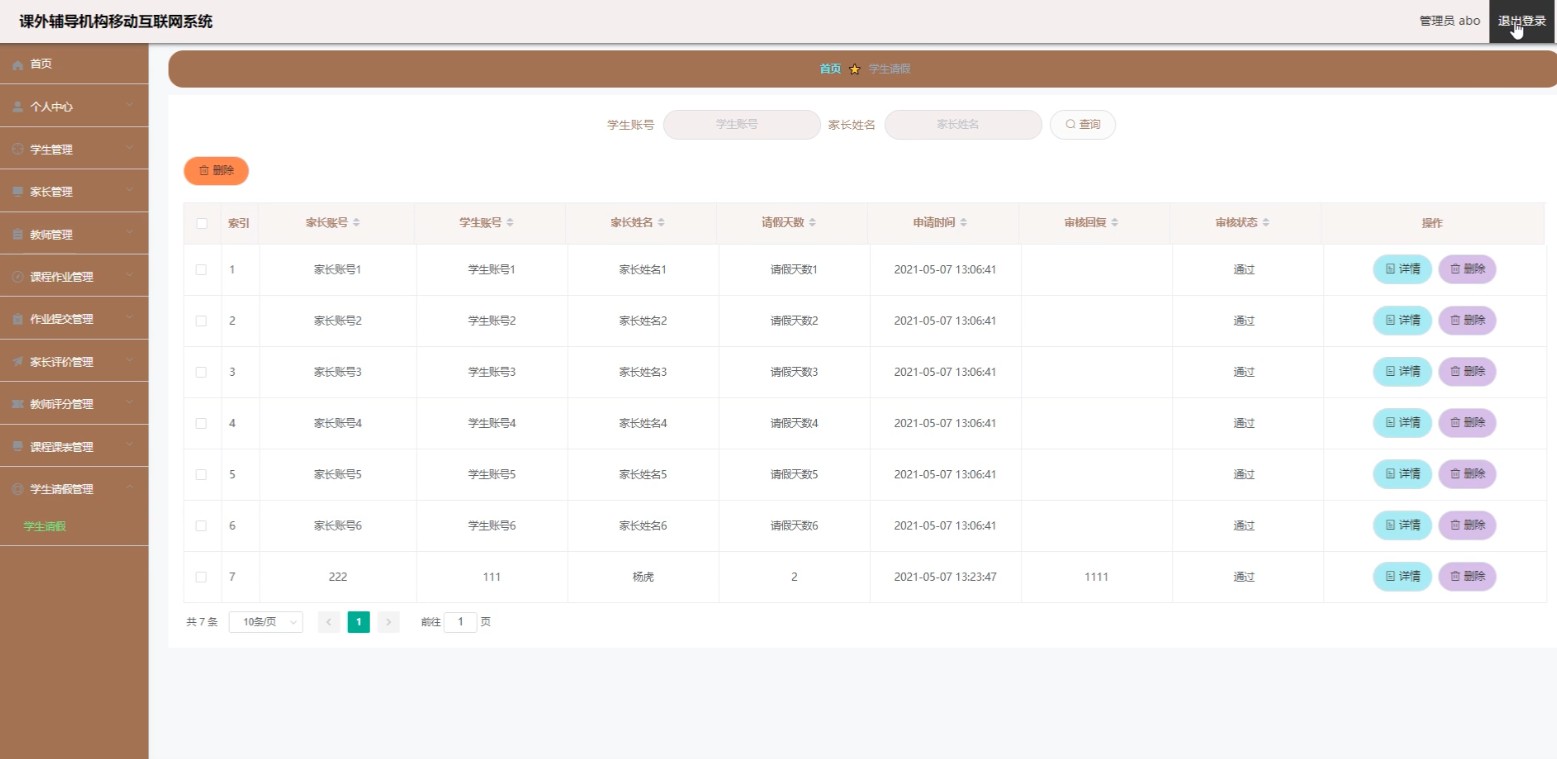Check the box for row 家长账号5
This screenshot has width=1557, height=759.
point(201,474)
